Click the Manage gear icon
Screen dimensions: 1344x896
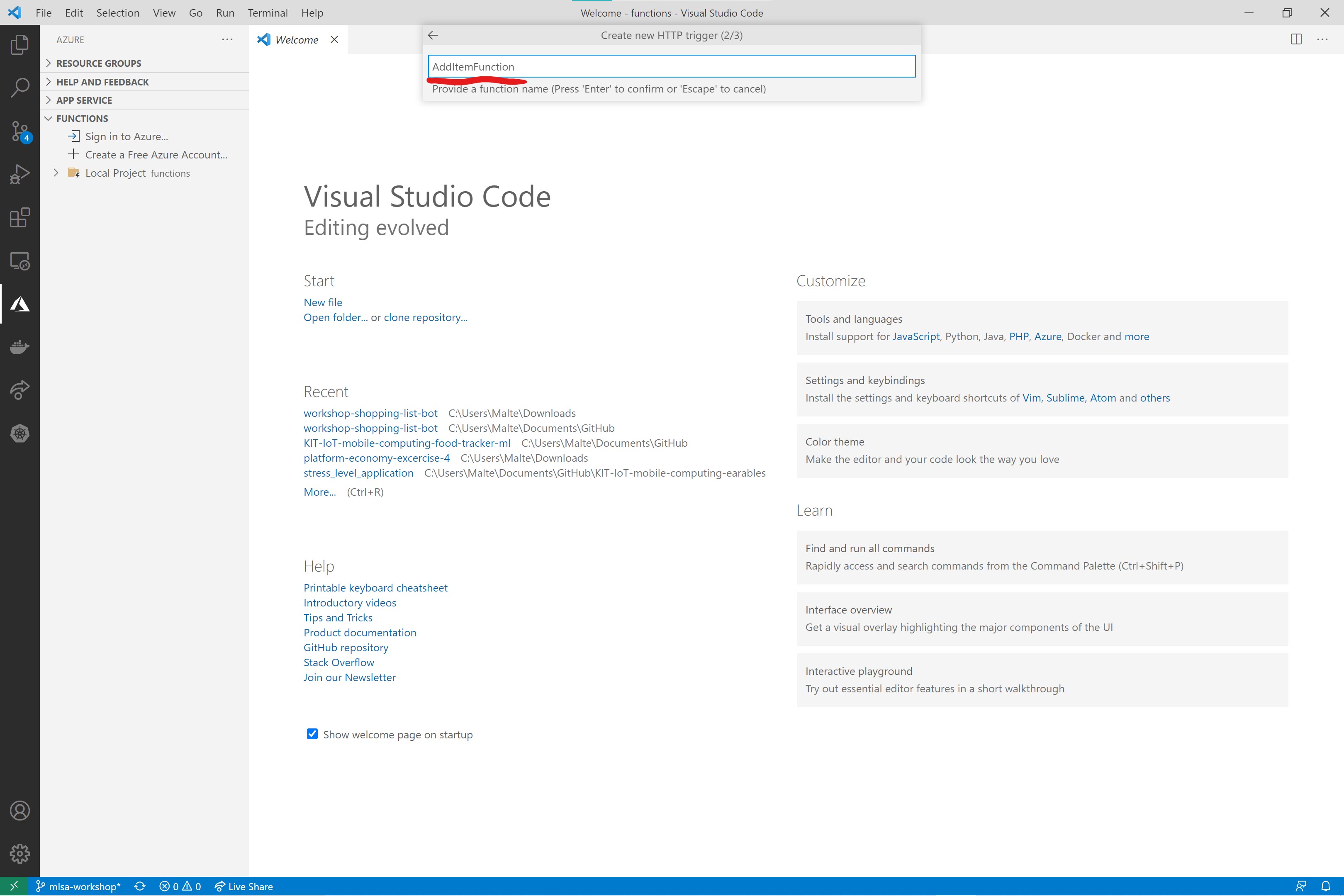coord(19,853)
